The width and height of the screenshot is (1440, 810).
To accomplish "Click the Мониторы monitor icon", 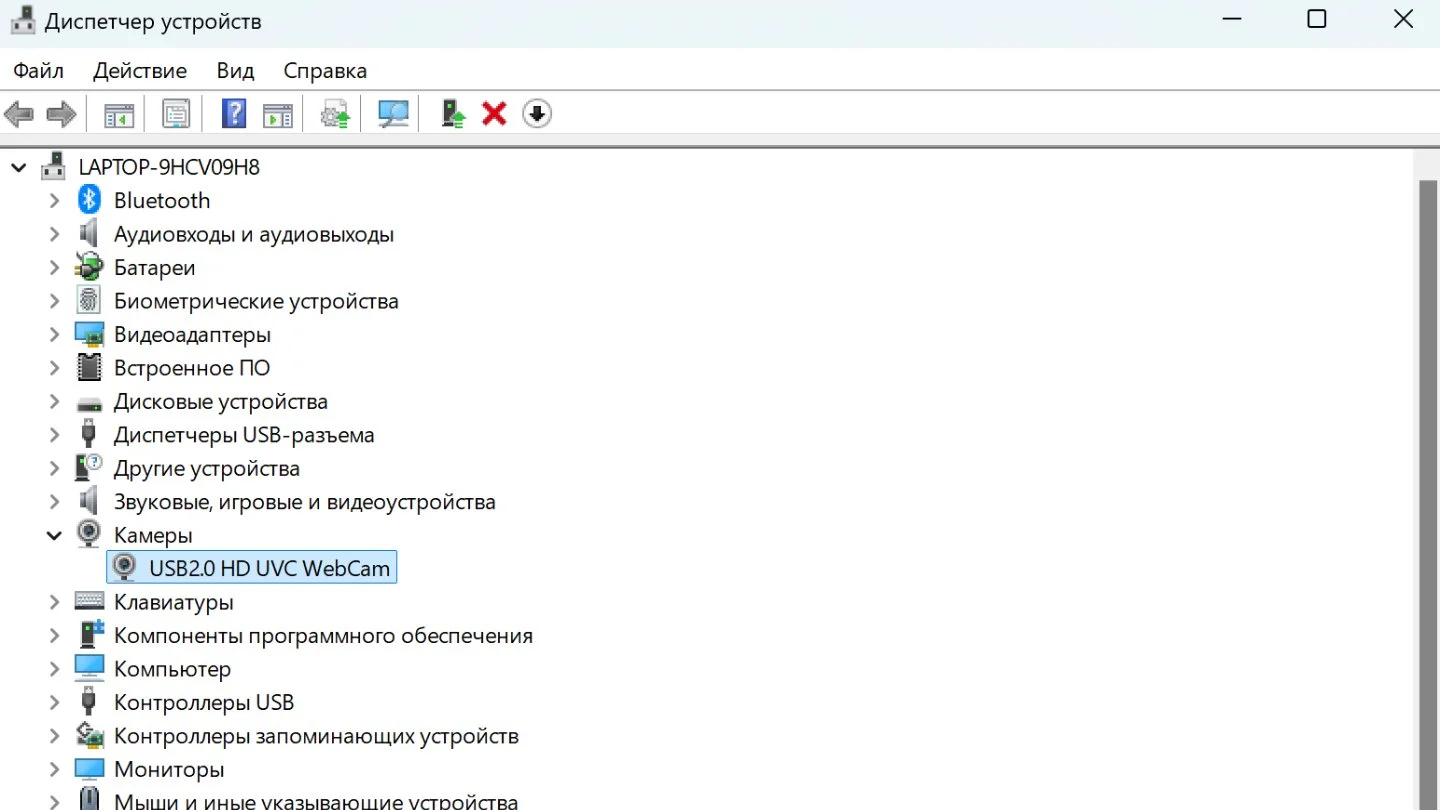I will tap(90, 769).
